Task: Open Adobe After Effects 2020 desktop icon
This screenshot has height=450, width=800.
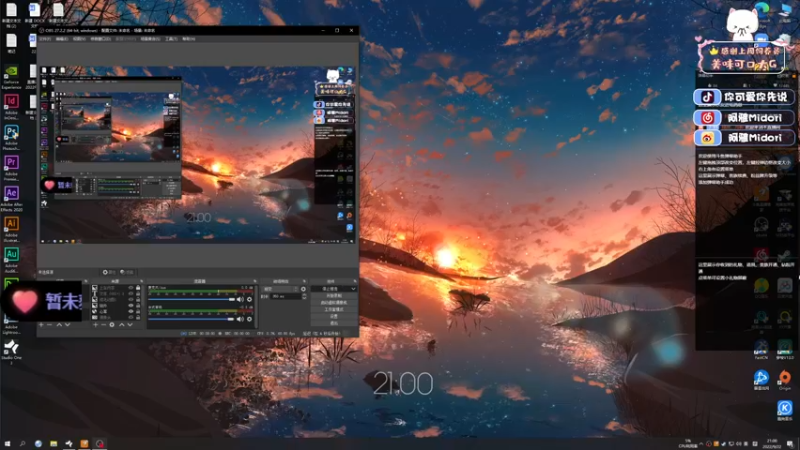Action: tap(11, 198)
